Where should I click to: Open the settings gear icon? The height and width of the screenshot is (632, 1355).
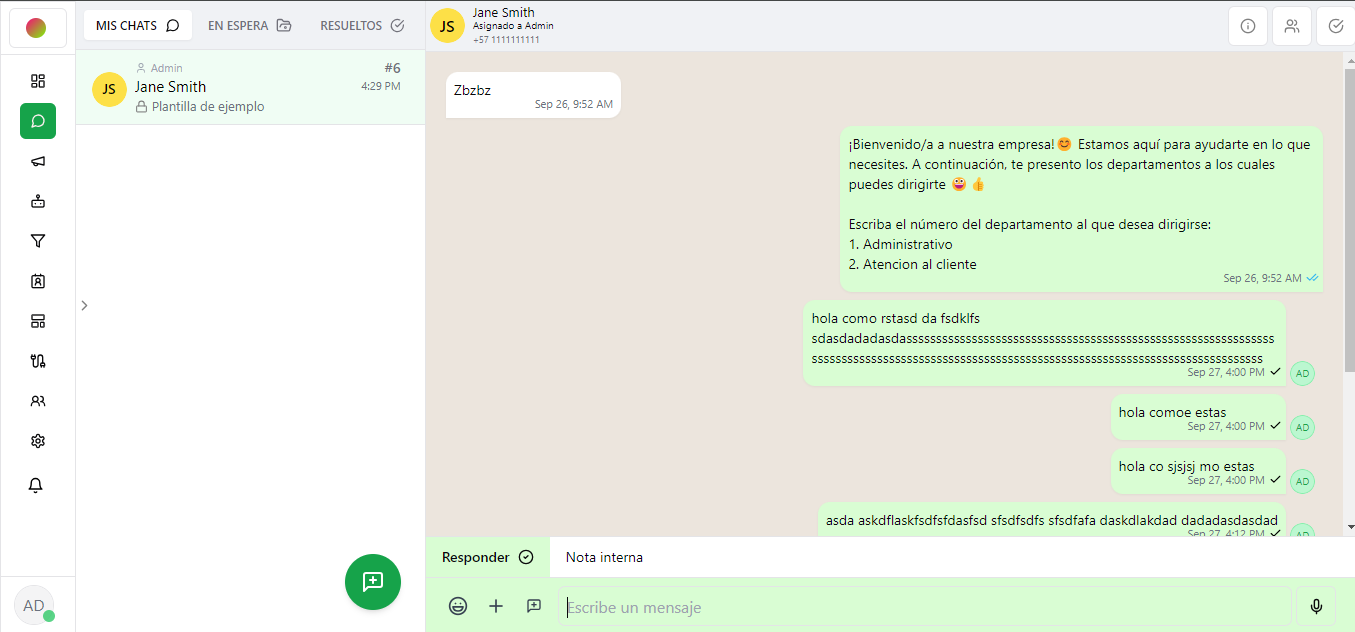(38, 441)
